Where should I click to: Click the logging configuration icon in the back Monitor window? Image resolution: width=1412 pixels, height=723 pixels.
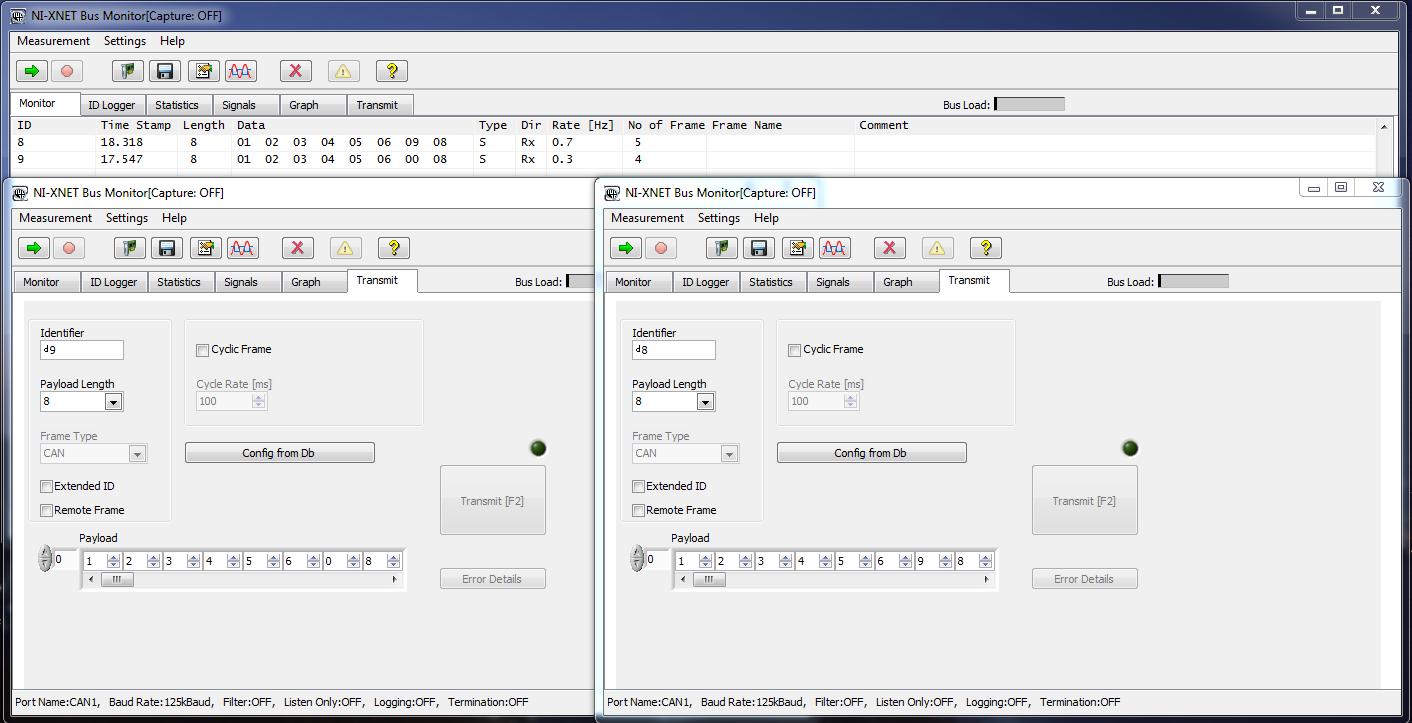point(203,71)
